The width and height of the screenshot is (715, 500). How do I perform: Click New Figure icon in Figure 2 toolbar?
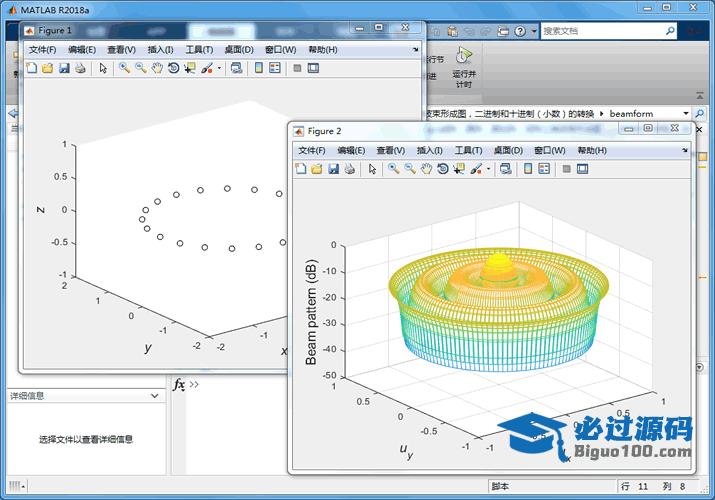click(301, 169)
